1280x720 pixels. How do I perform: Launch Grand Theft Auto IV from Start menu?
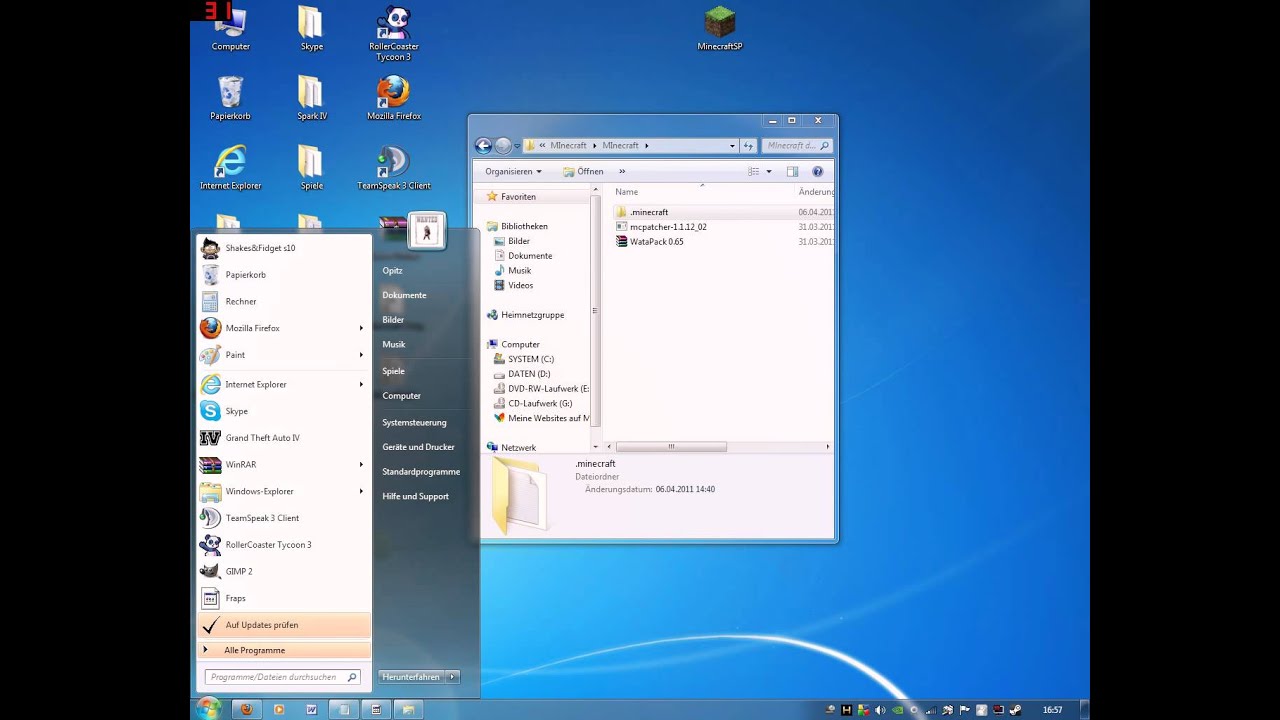[x=262, y=438]
